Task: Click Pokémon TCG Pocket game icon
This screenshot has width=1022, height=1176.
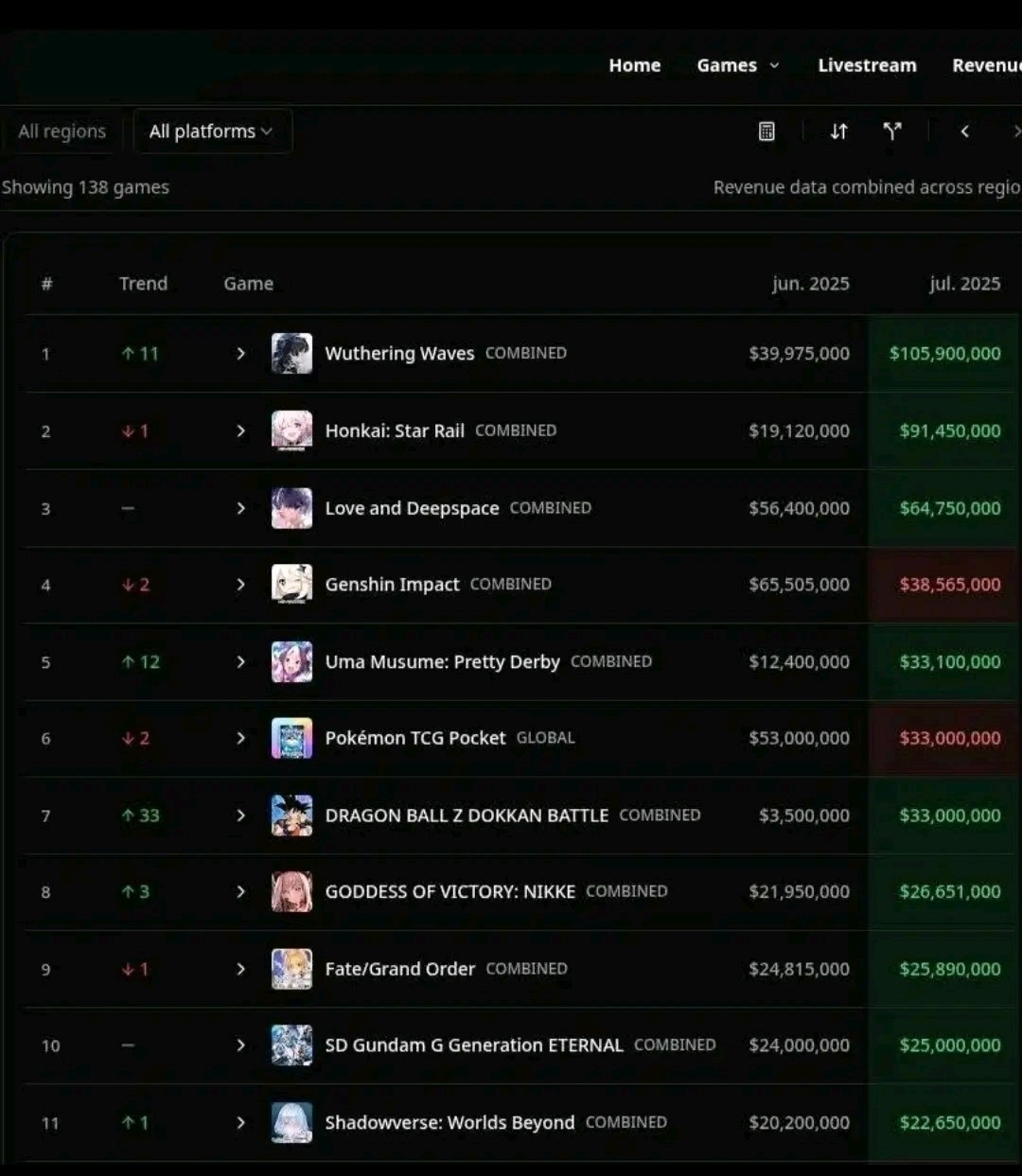Action: (291, 738)
